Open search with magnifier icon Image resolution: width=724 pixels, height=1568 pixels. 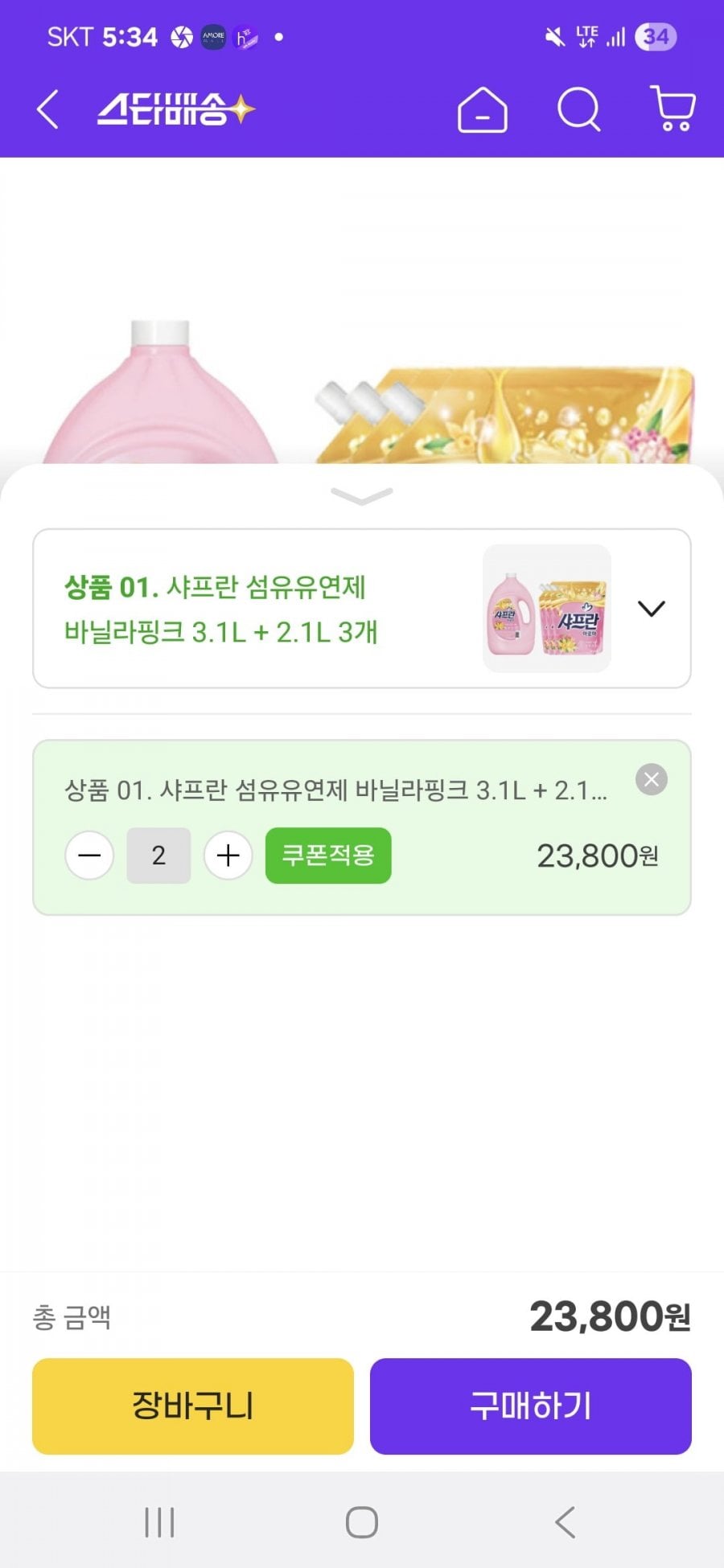tap(579, 109)
